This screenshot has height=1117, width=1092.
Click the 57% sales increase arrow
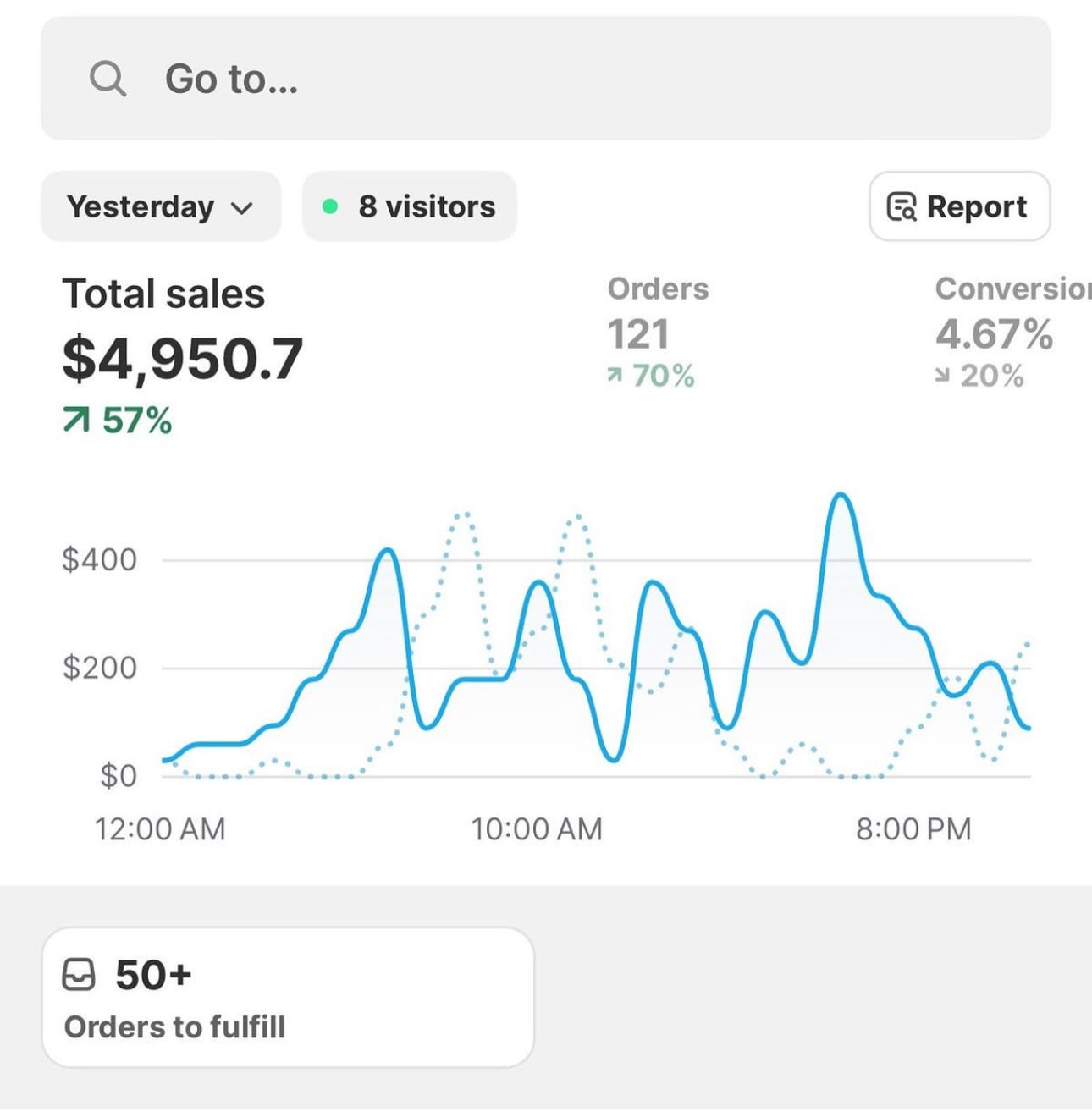point(76,420)
